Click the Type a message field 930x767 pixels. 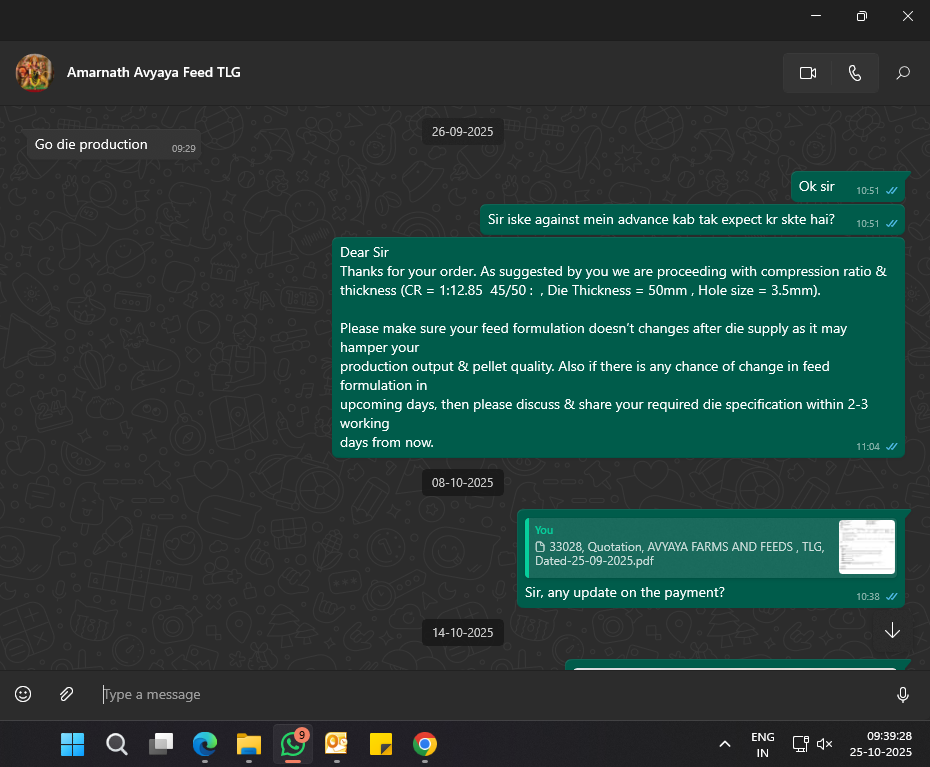click(x=490, y=694)
